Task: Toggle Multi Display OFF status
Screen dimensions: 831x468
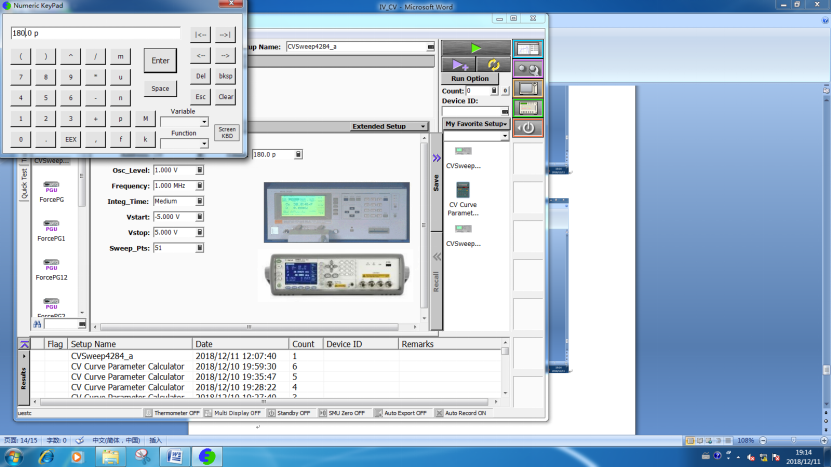Action: tap(233, 413)
